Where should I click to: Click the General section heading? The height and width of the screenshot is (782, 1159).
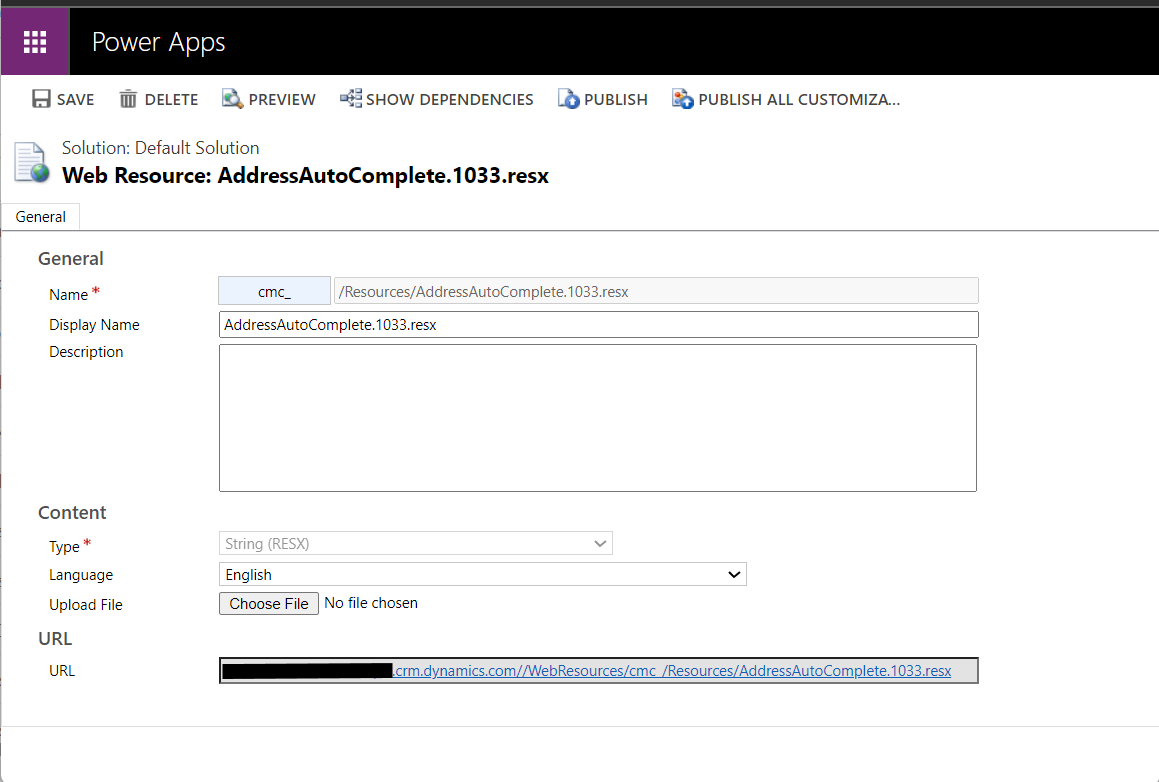click(x=71, y=259)
